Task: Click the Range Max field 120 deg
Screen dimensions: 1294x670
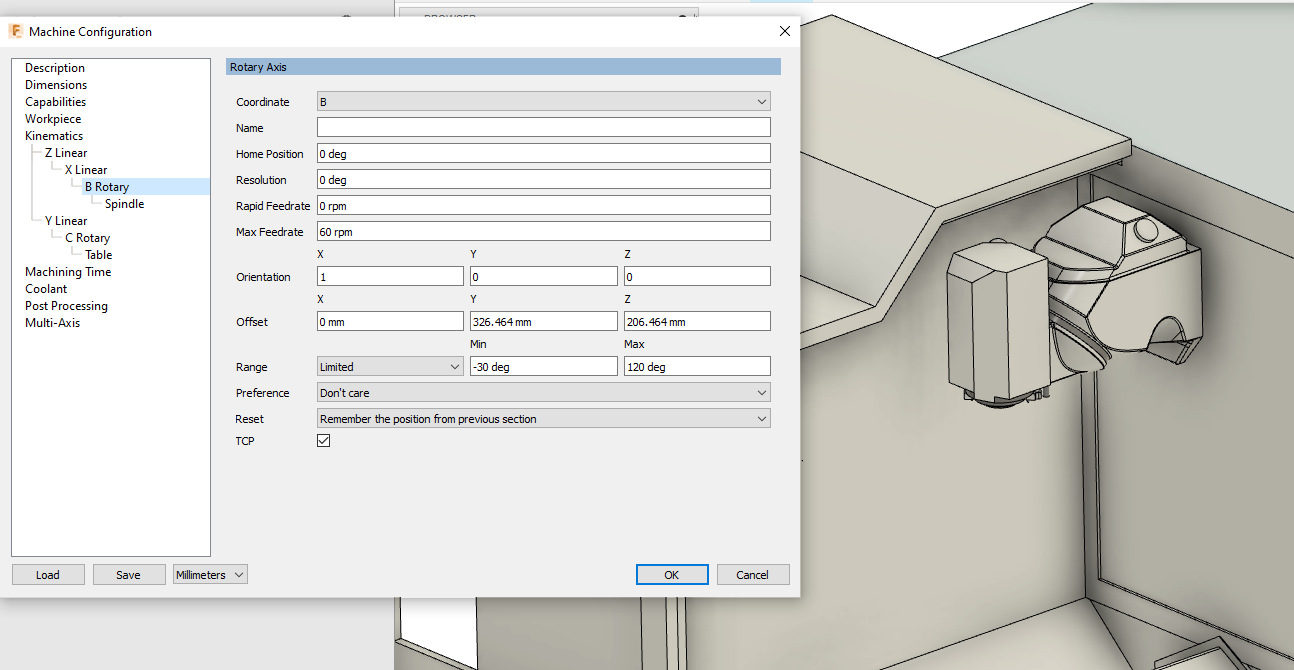Action: [697, 367]
